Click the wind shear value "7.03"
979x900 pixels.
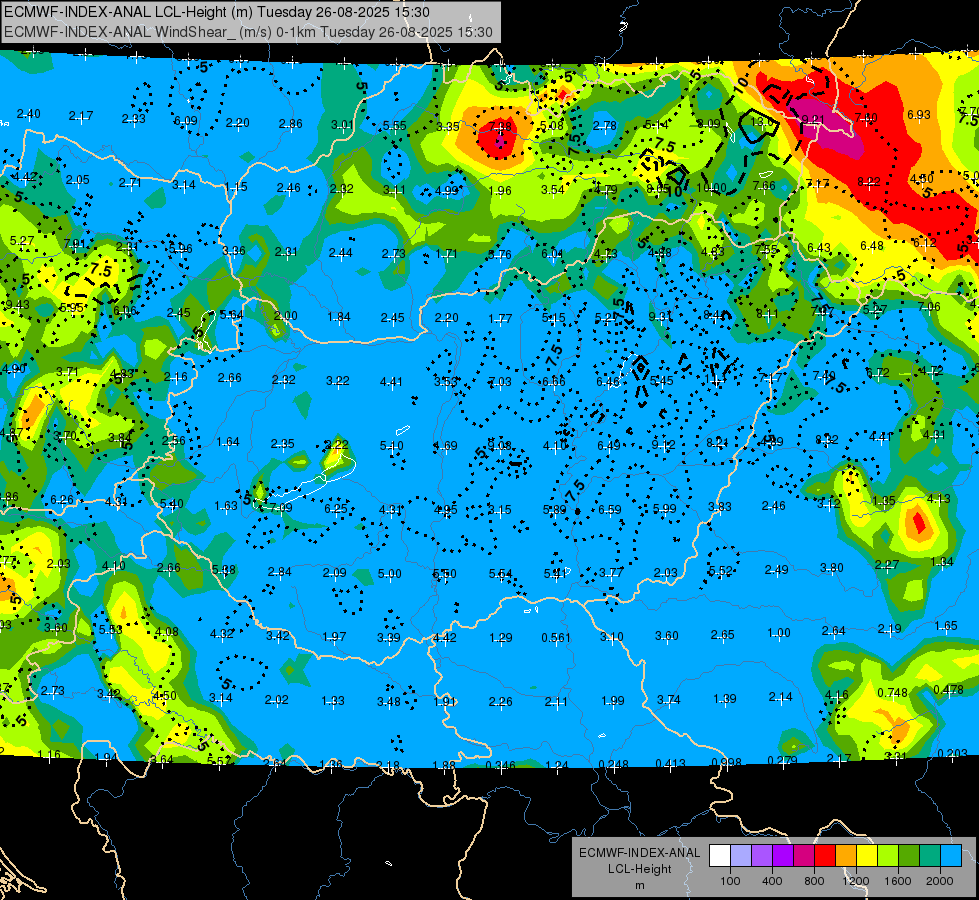[499, 382]
